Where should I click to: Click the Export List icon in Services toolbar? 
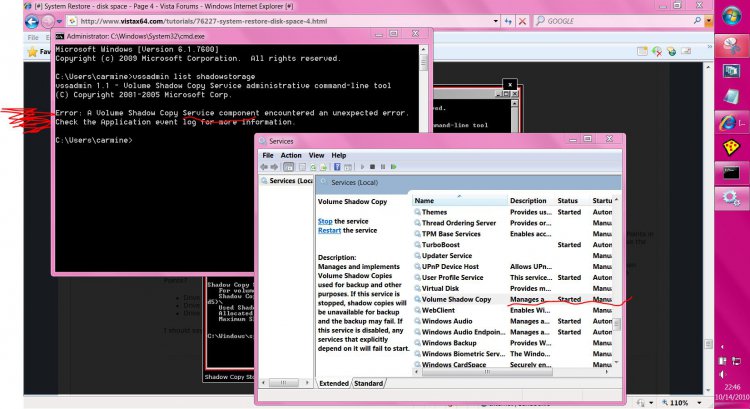pyautogui.click(x=323, y=166)
